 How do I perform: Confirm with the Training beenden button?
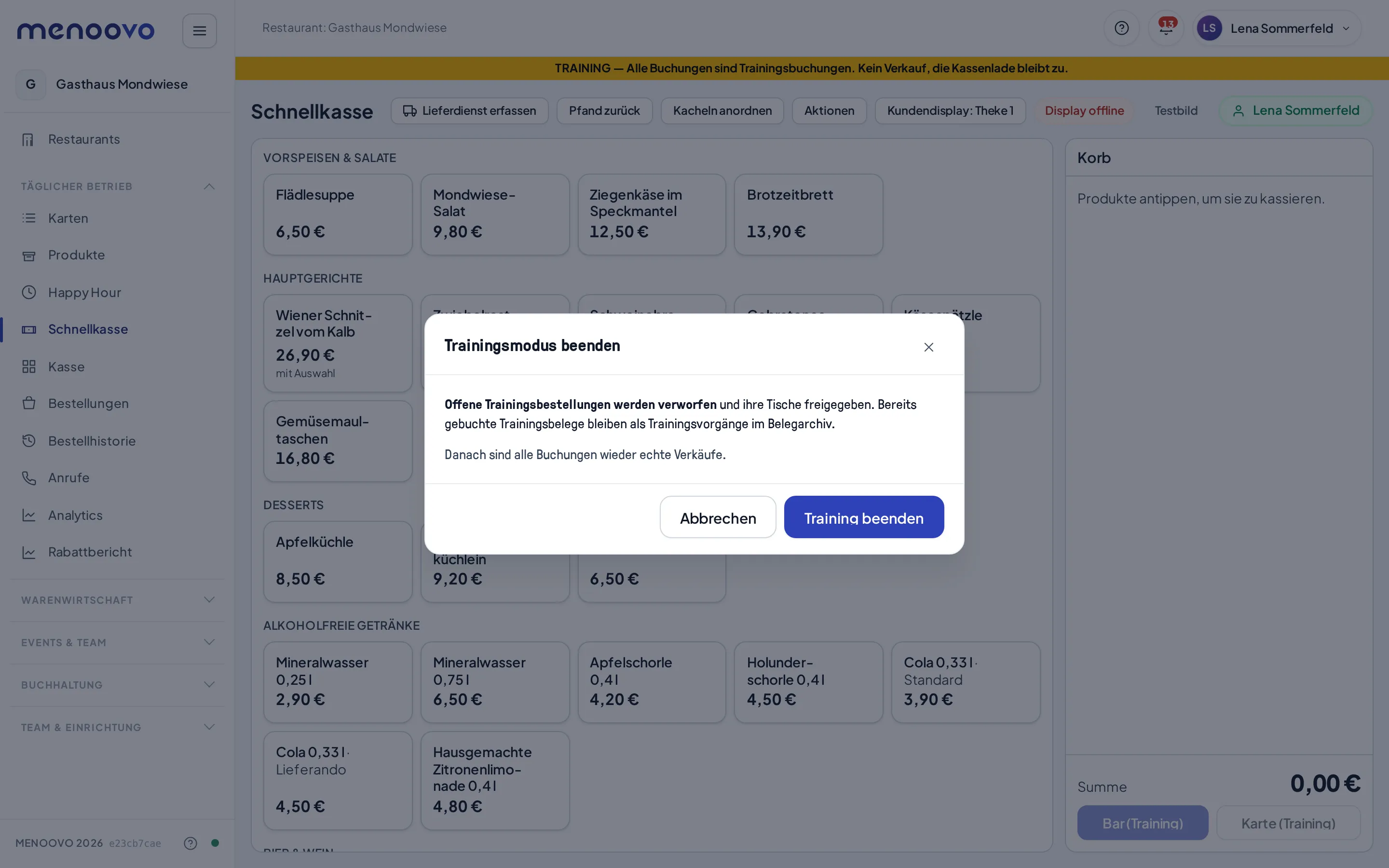pyautogui.click(x=863, y=517)
